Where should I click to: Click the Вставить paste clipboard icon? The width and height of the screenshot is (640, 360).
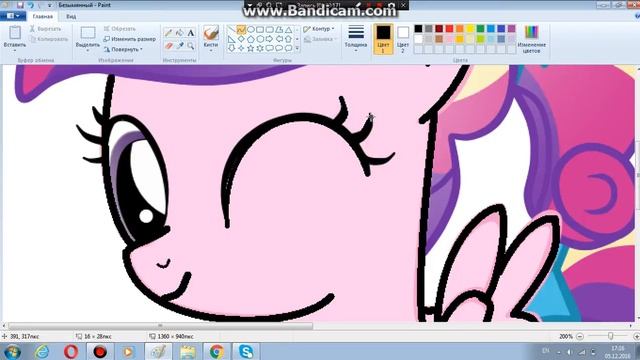(x=15, y=32)
